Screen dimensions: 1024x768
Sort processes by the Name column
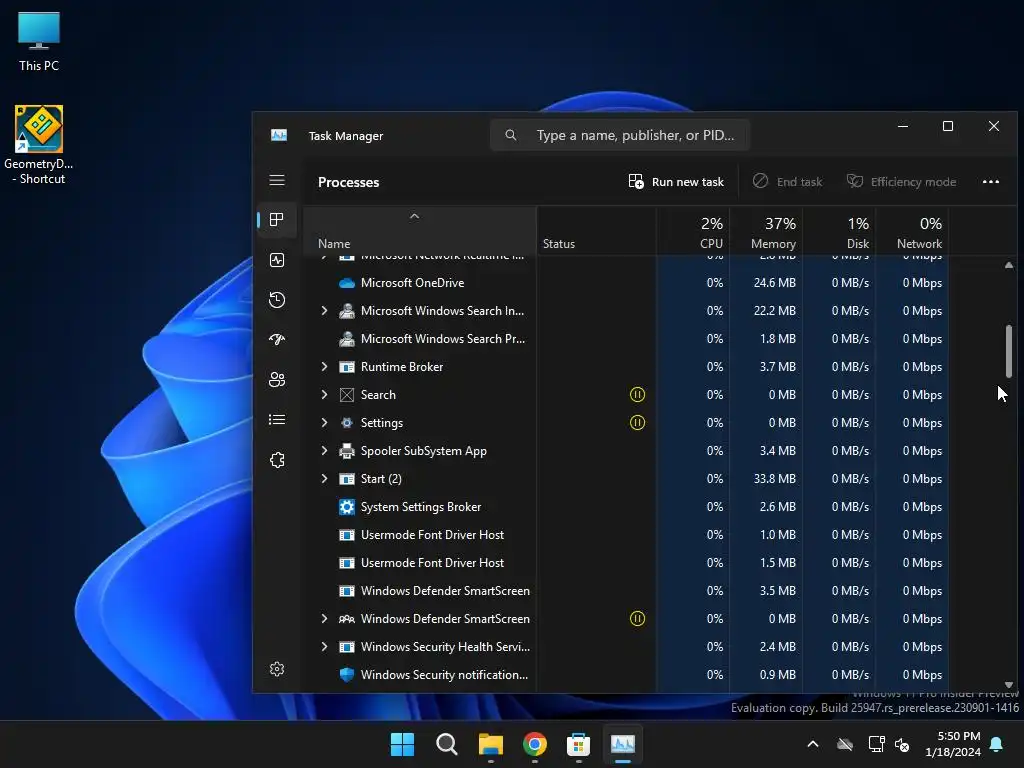419,231
